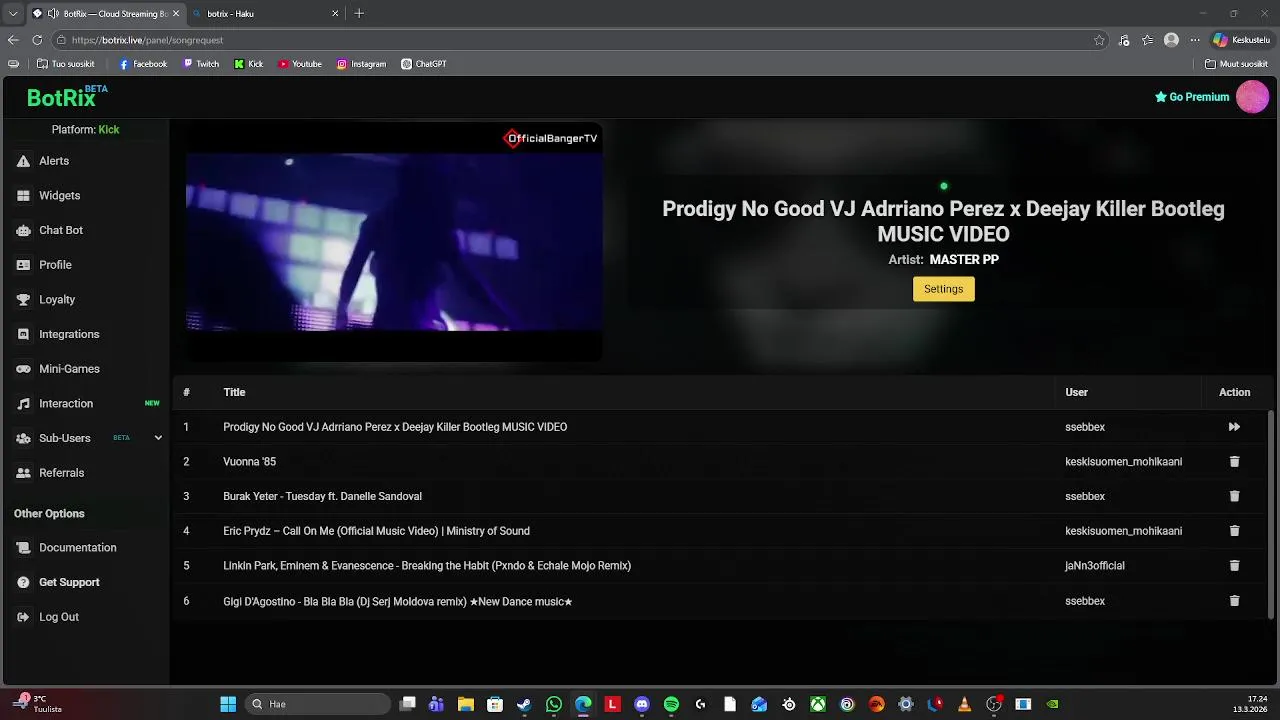Click user jaNn3official in the queue
1280x720 pixels.
(x=1094, y=566)
